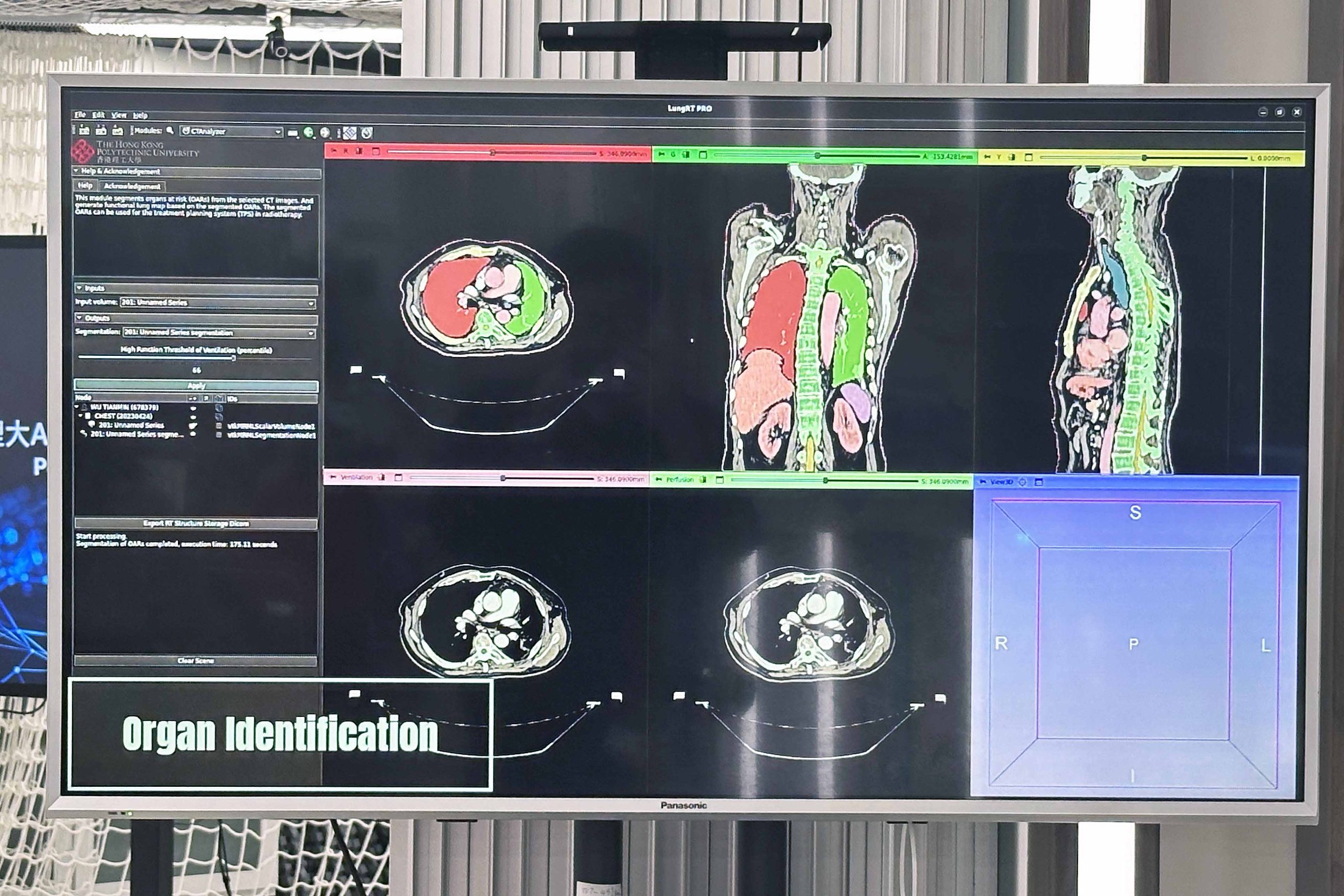Click Export RT Structure Storage Dicom button

pos(196,523)
